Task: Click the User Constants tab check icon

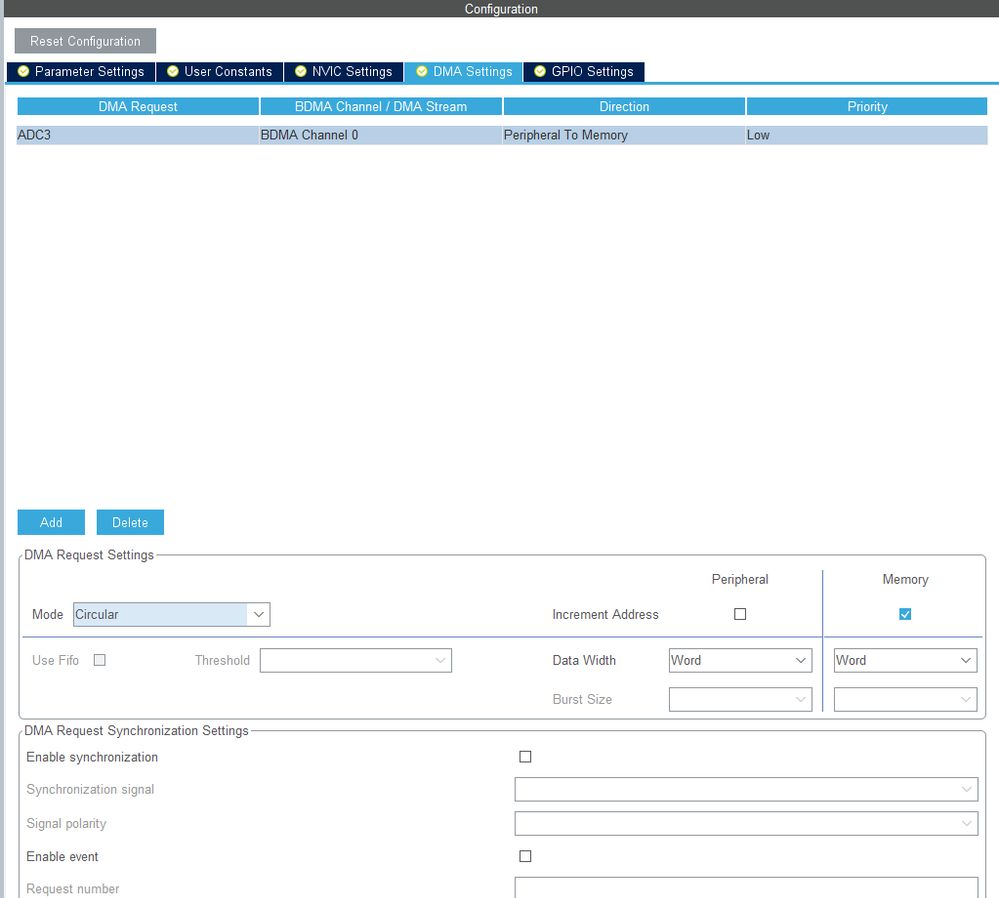Action: (x=173, y=71)
